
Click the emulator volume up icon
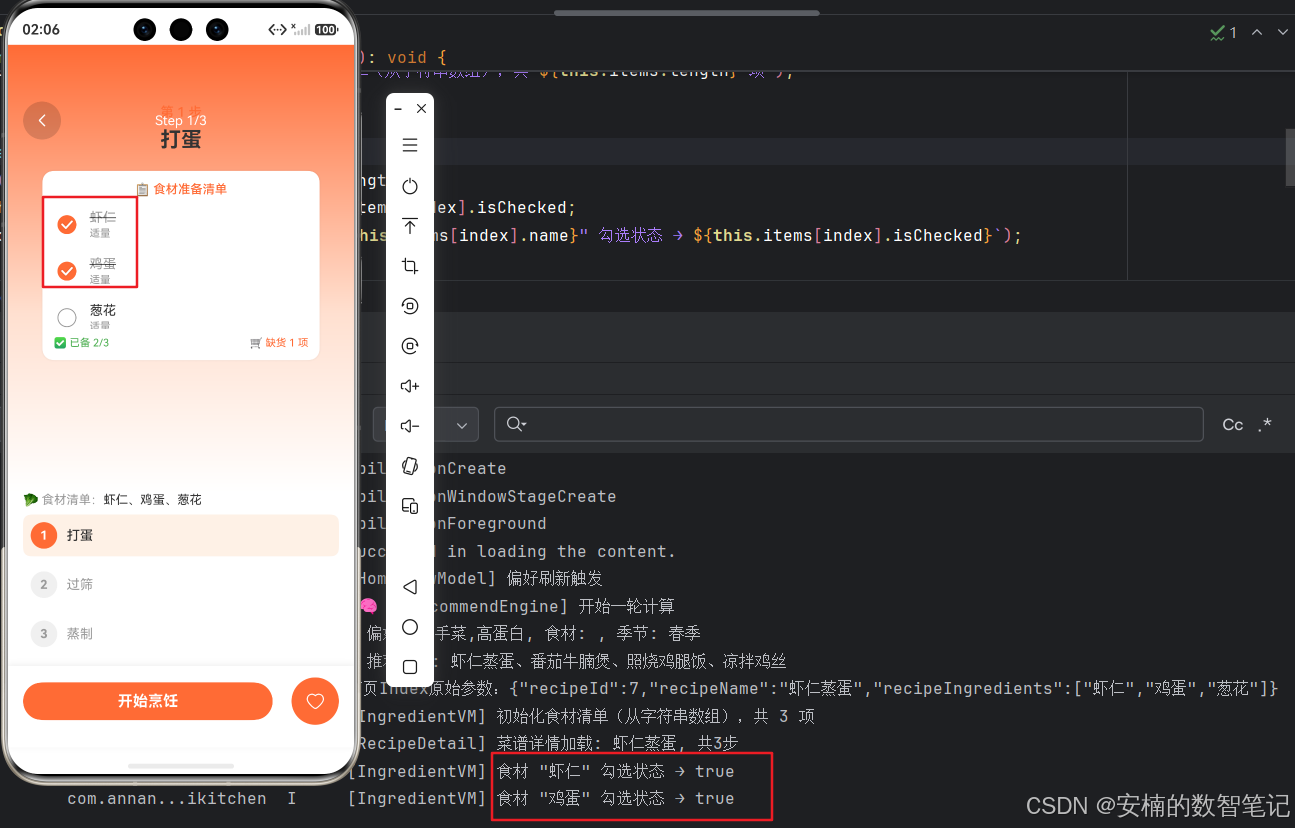pos(410,386)
